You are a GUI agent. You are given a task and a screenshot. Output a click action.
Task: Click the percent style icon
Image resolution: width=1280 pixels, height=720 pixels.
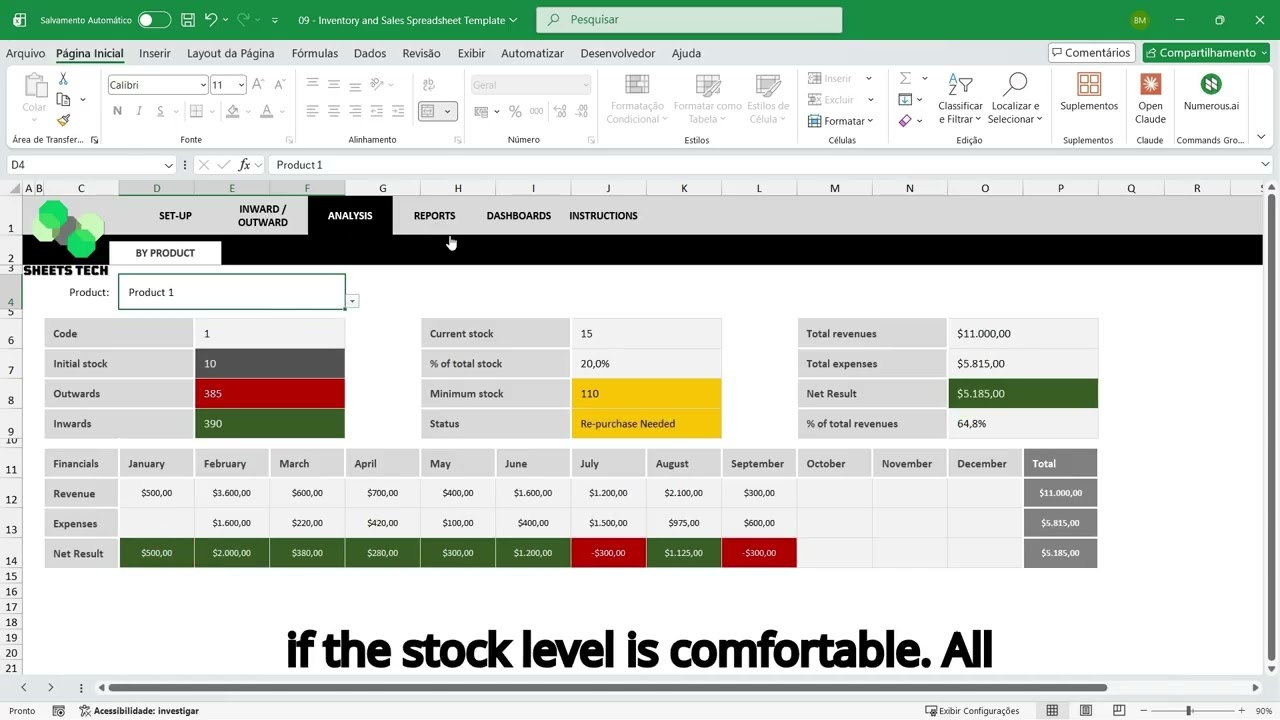tap(515, 112)
